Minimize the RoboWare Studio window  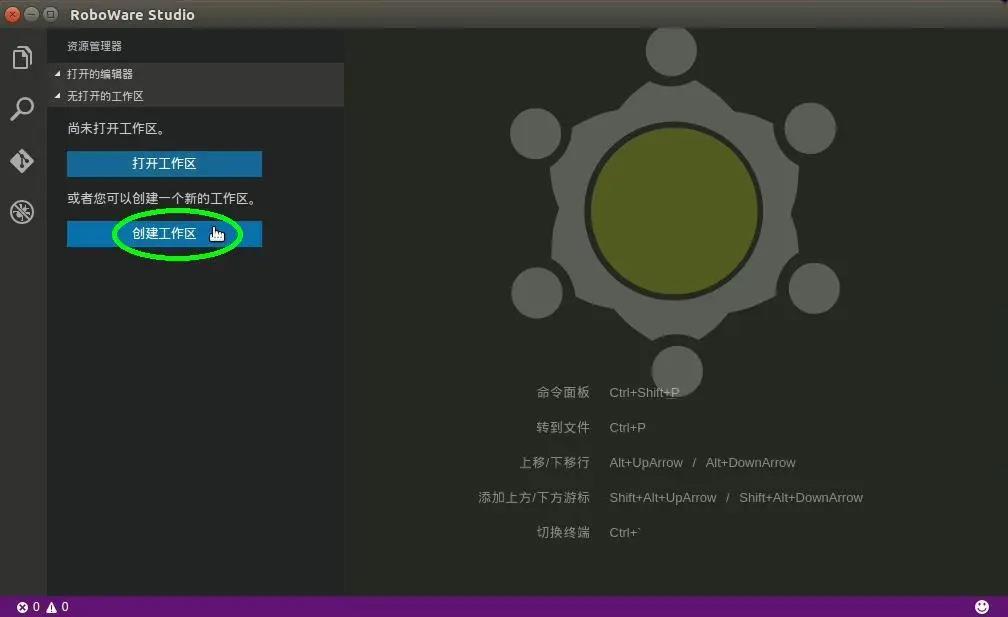pyautogui.click(x=32, y=14)
